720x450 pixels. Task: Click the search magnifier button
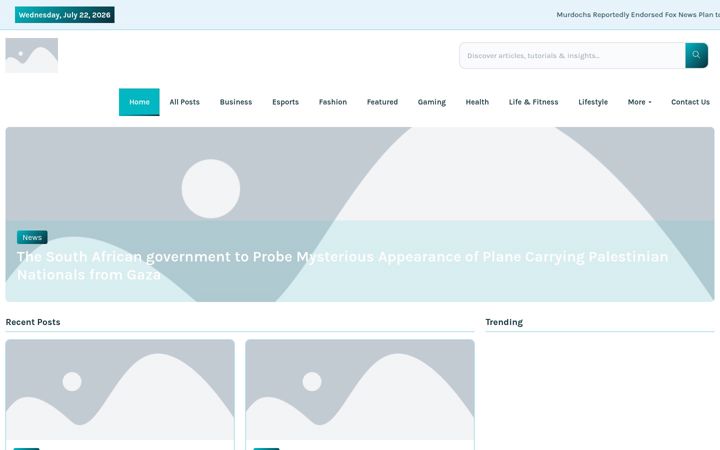(696, 56)
